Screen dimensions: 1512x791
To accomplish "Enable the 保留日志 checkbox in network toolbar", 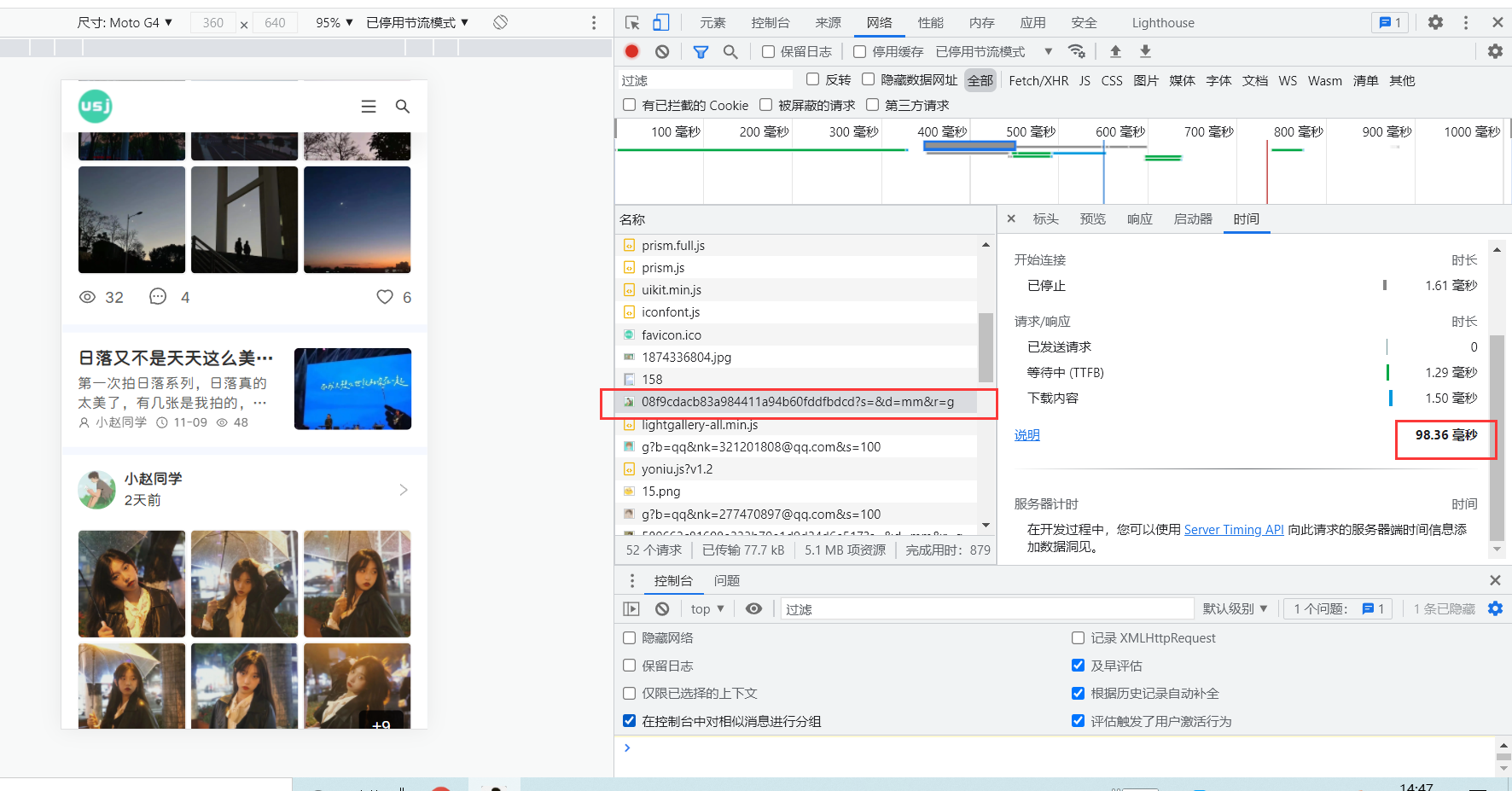I will [768, 52].
